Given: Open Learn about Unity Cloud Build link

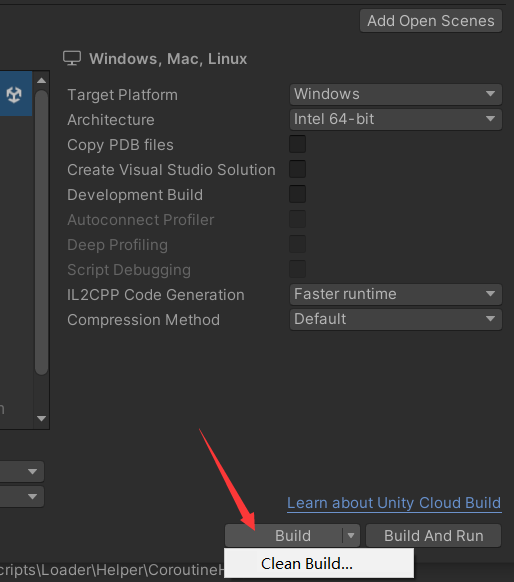Looking at the screenshot, I should click(x=394, y=503).
